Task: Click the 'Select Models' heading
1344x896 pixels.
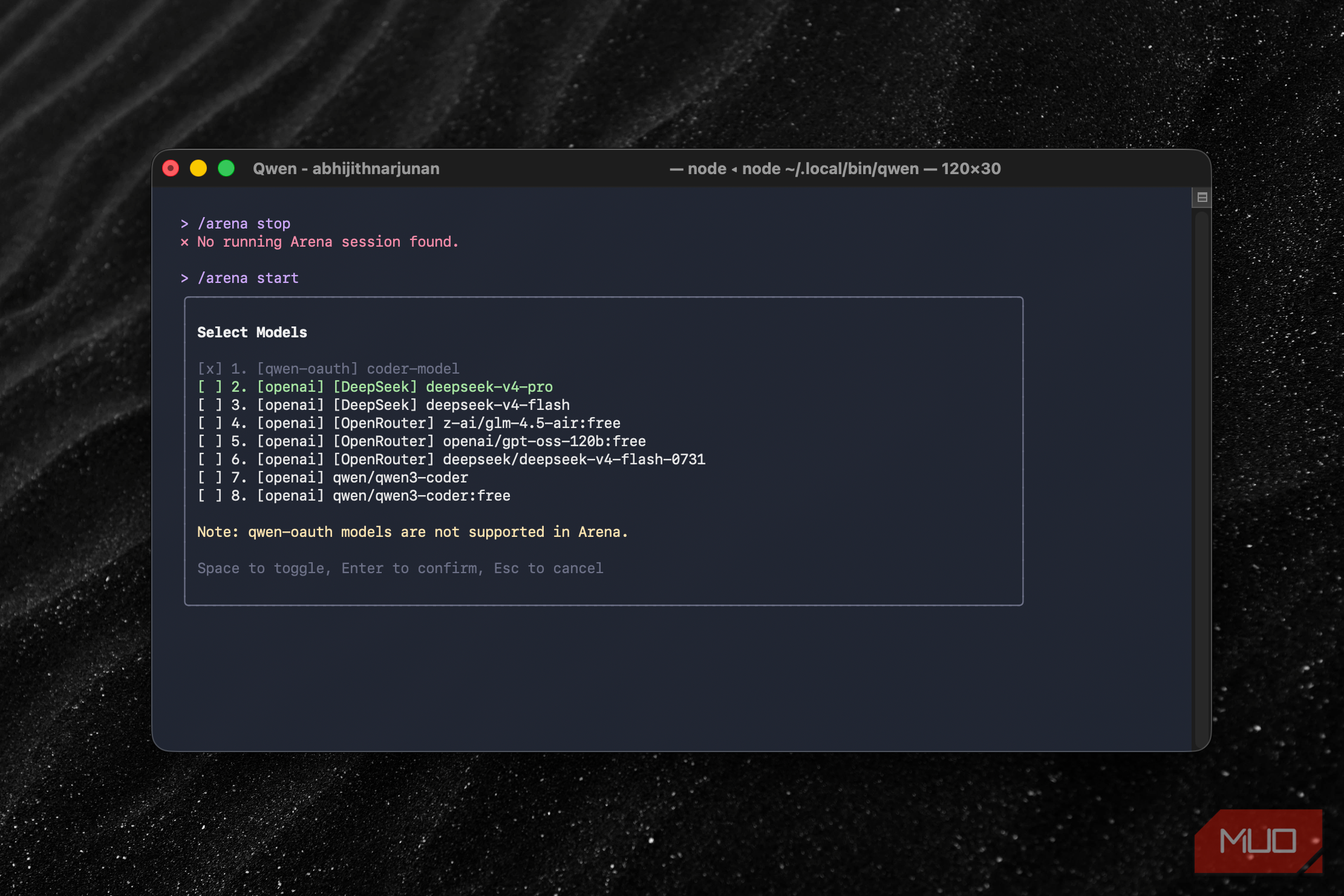Action: [252, 333]
